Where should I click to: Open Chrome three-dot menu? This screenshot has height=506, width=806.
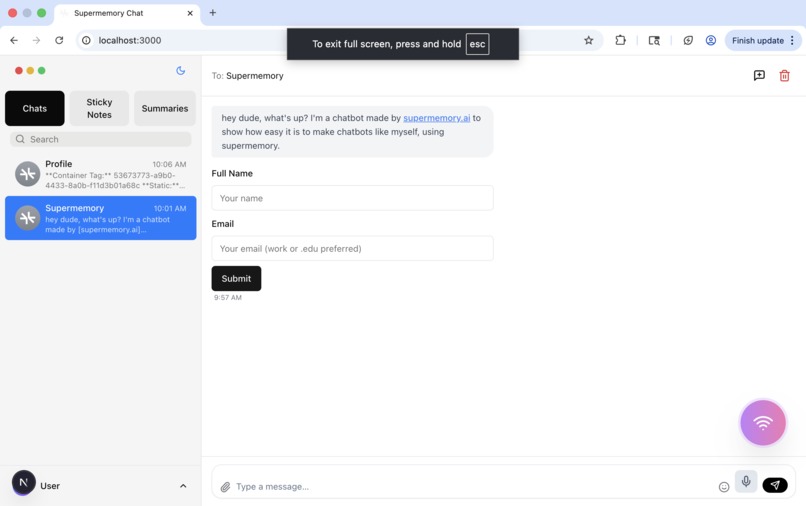[792, 40]
